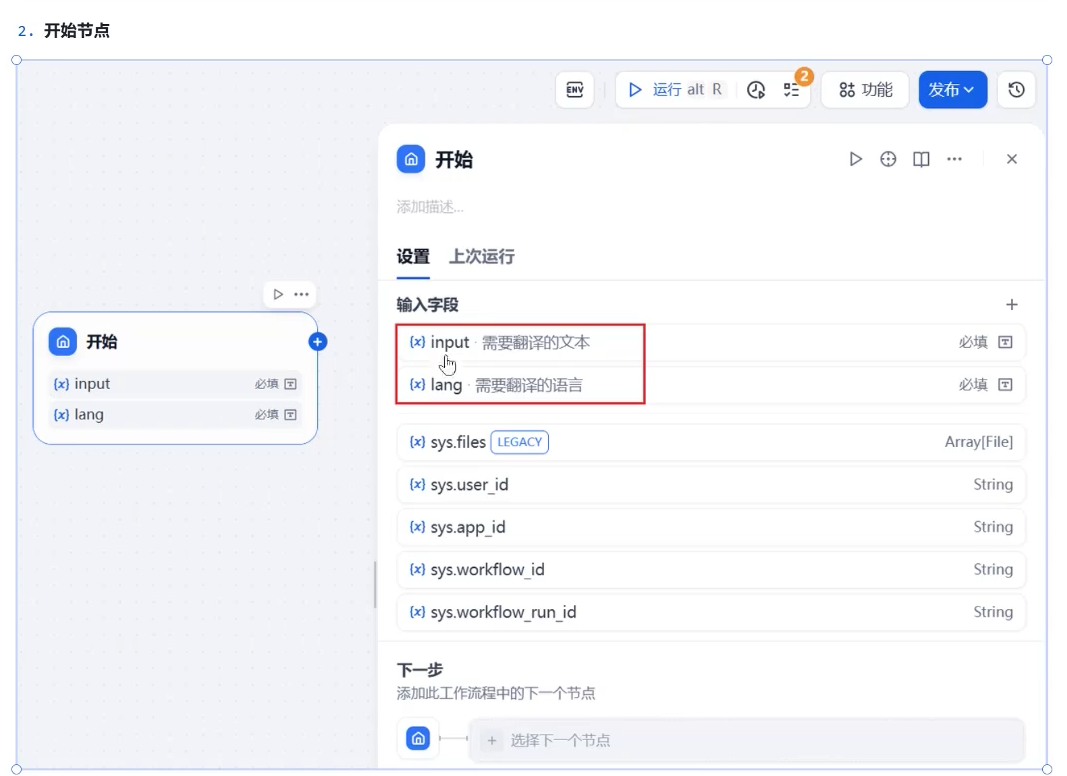The height and width of the screenshot is (776, 1067).
Task: Click text-type icon on input panel row
Action: point(1005,342)
